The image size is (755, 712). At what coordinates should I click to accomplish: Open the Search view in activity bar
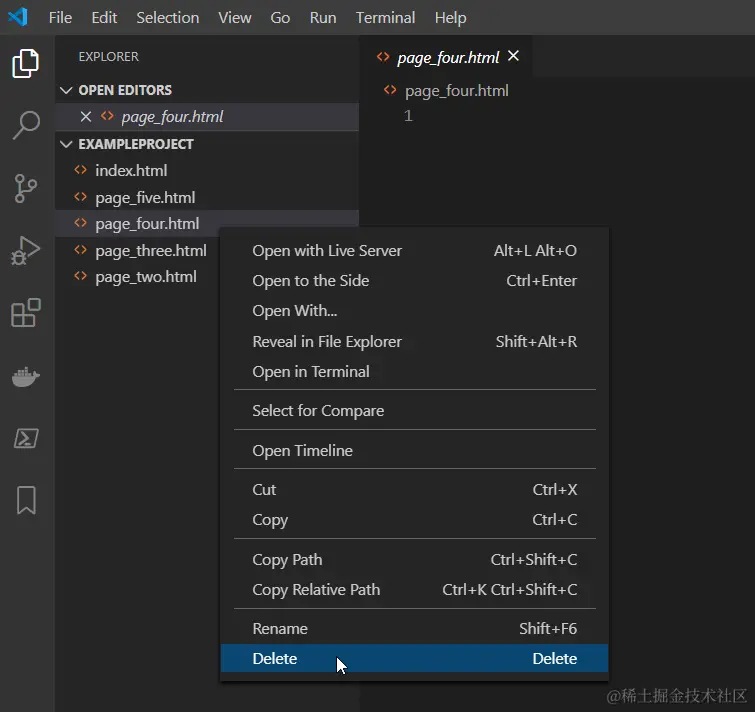(26, 125)
